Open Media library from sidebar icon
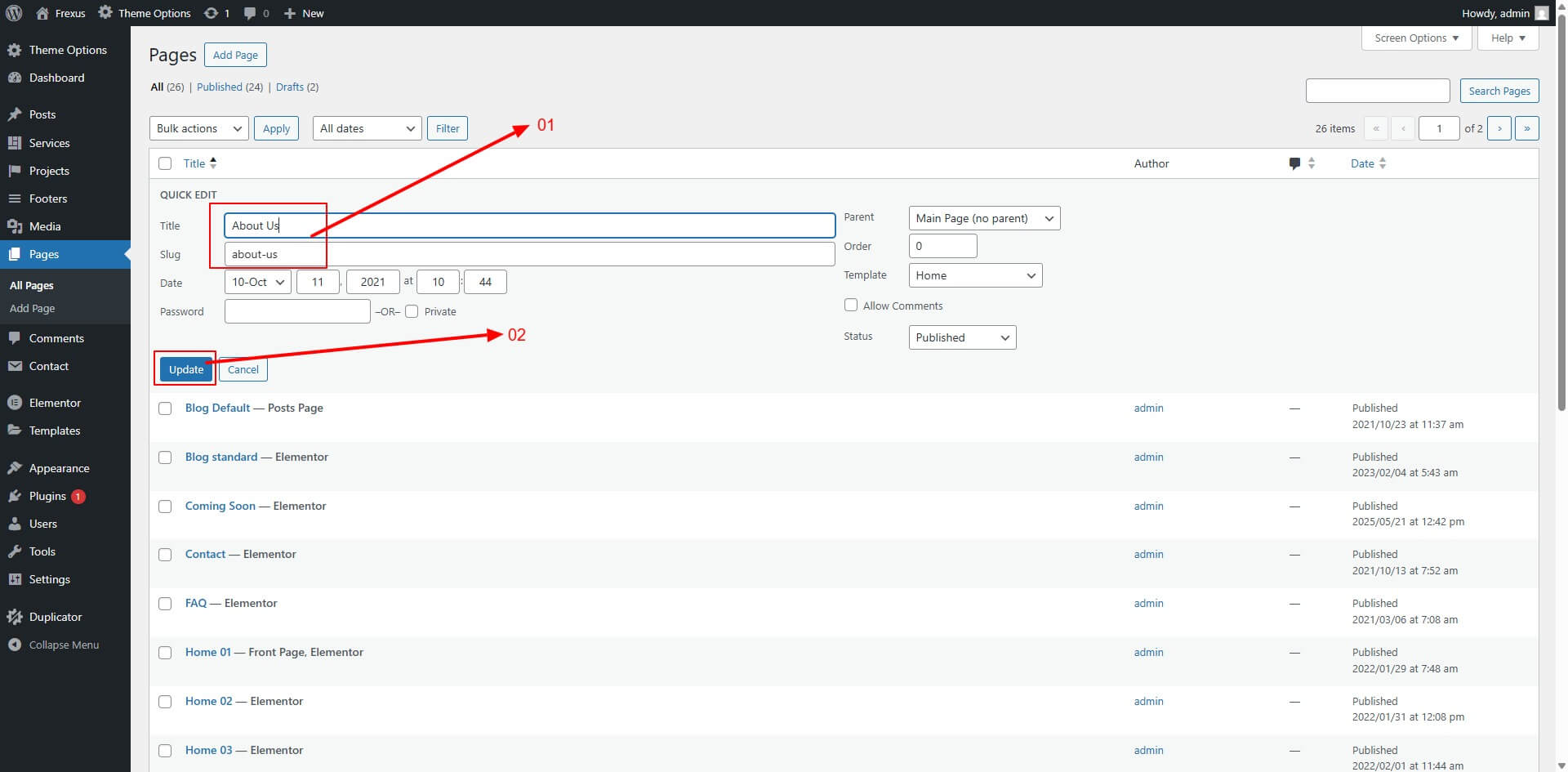This screenshot has height=772, width=1568. click(x=14, y=226)
